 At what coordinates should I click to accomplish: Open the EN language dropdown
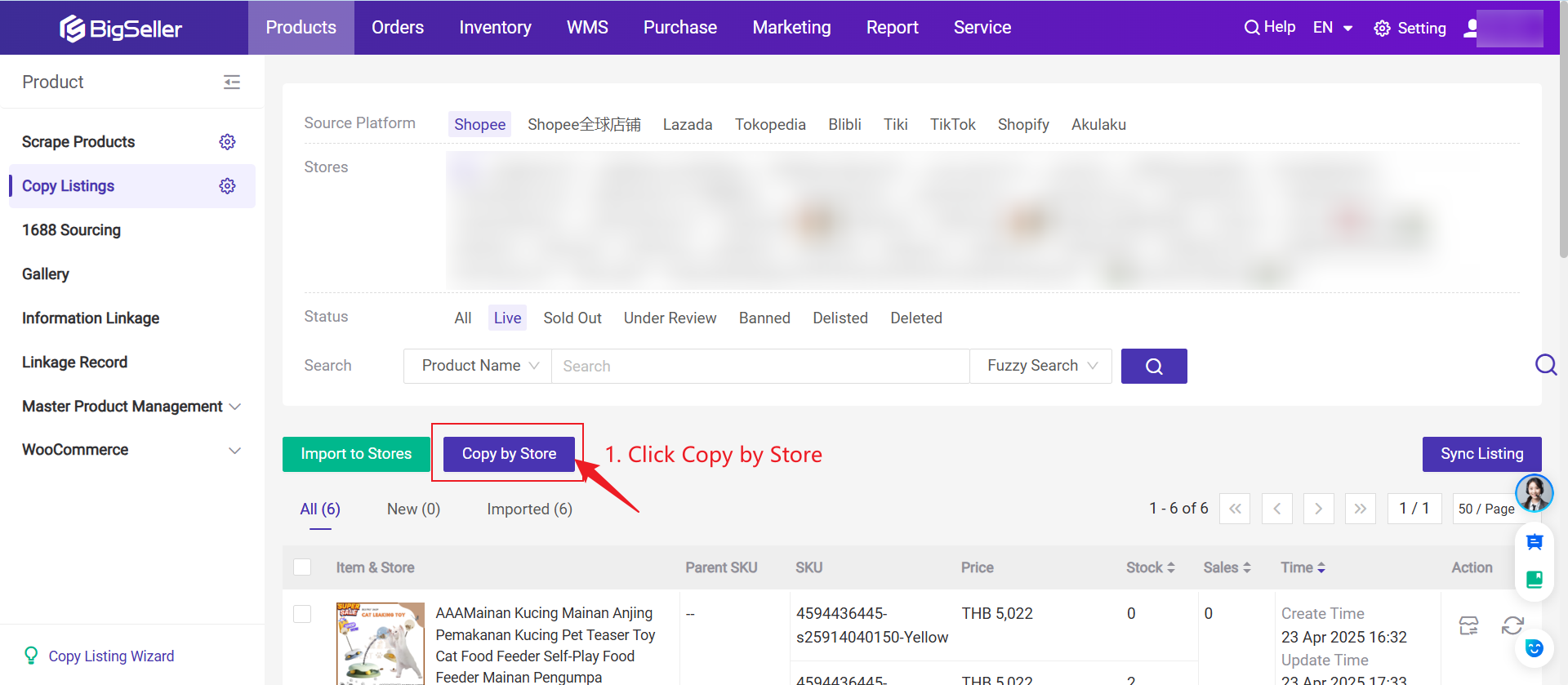[x=1333, y=28]
